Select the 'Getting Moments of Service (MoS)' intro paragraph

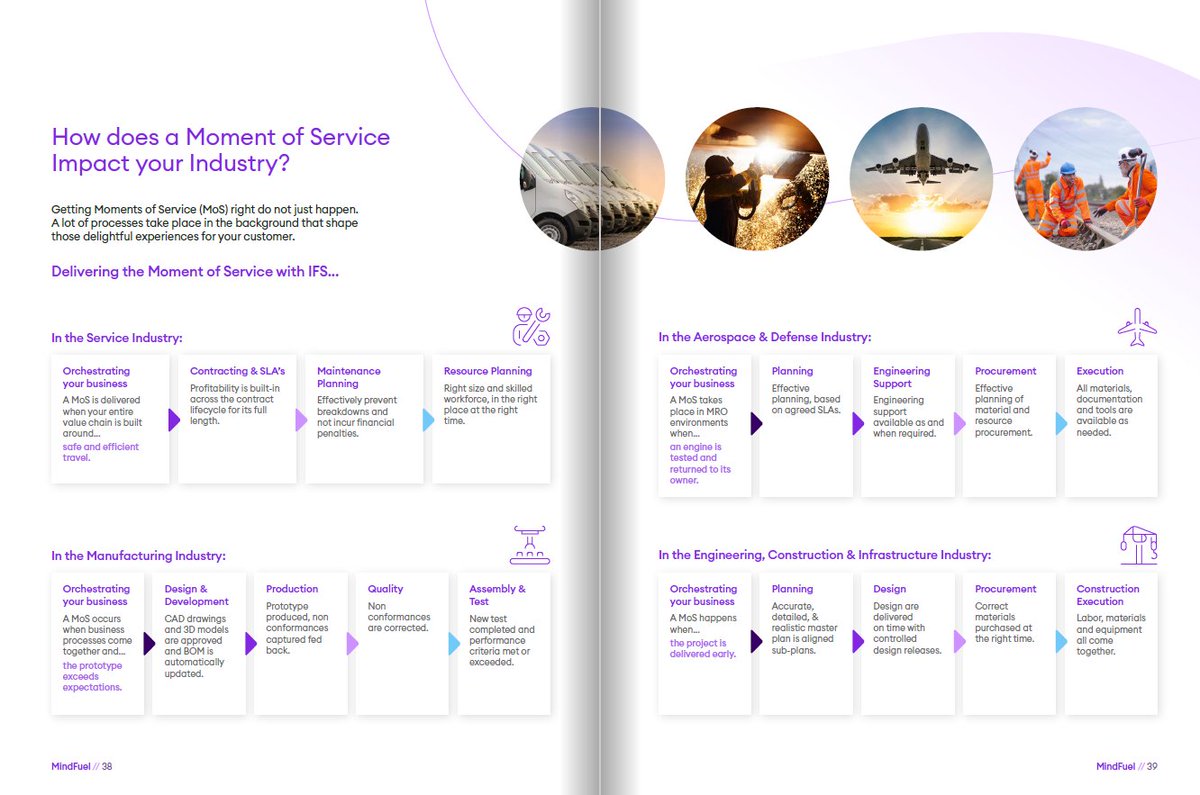point(204,223)
